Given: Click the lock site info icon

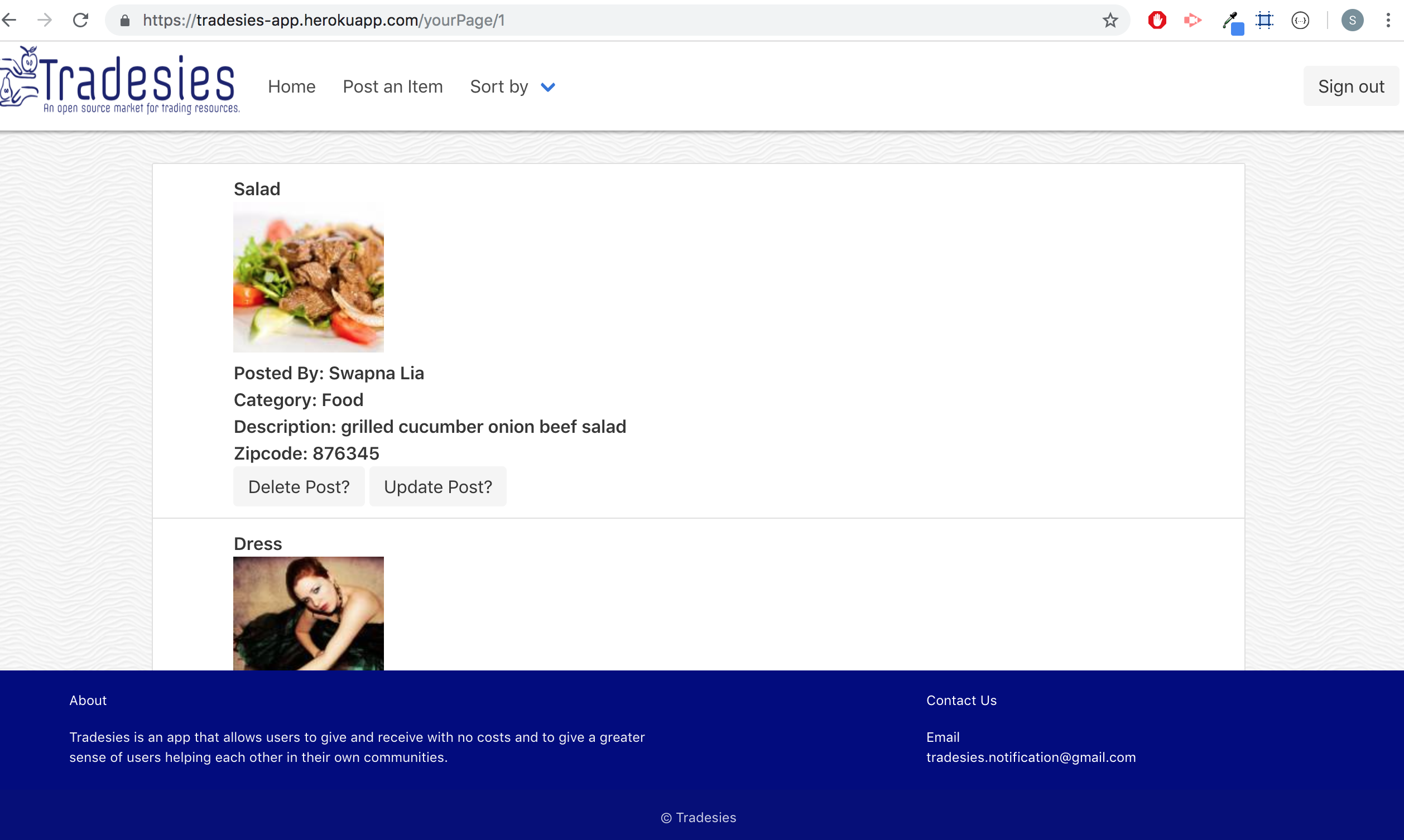Looking at the screenshot, I should (125, 21).
